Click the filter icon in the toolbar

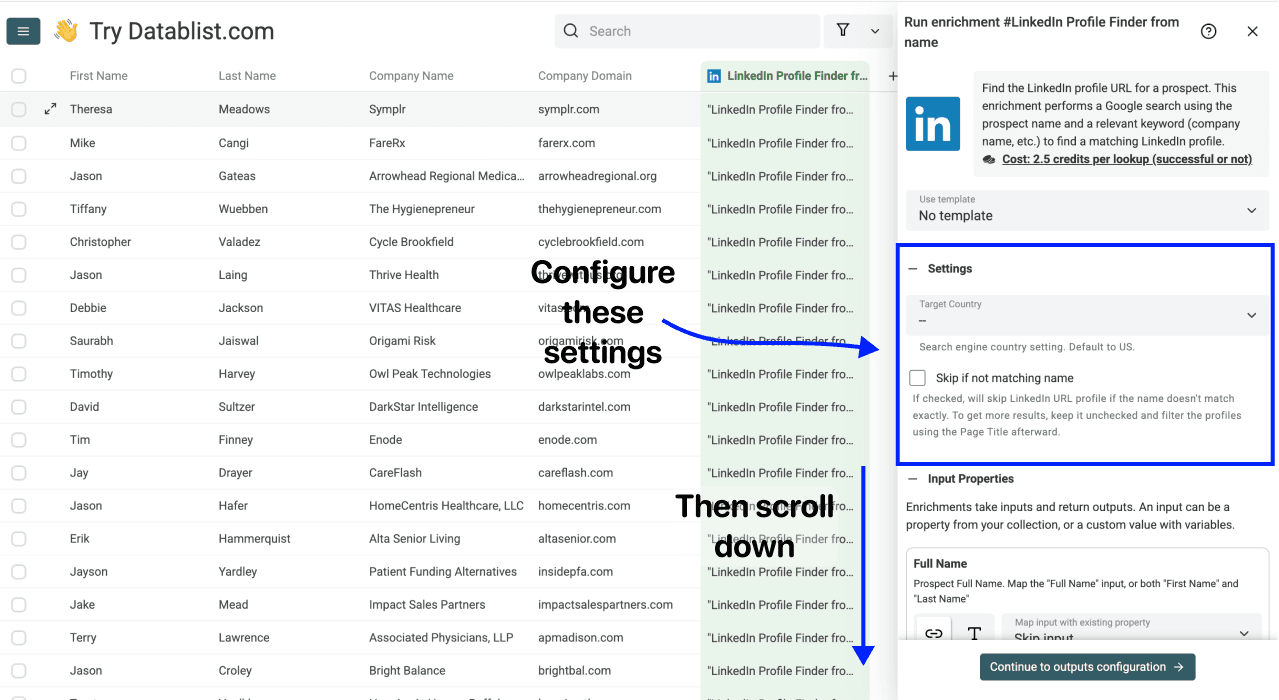(x=843, y=31)
